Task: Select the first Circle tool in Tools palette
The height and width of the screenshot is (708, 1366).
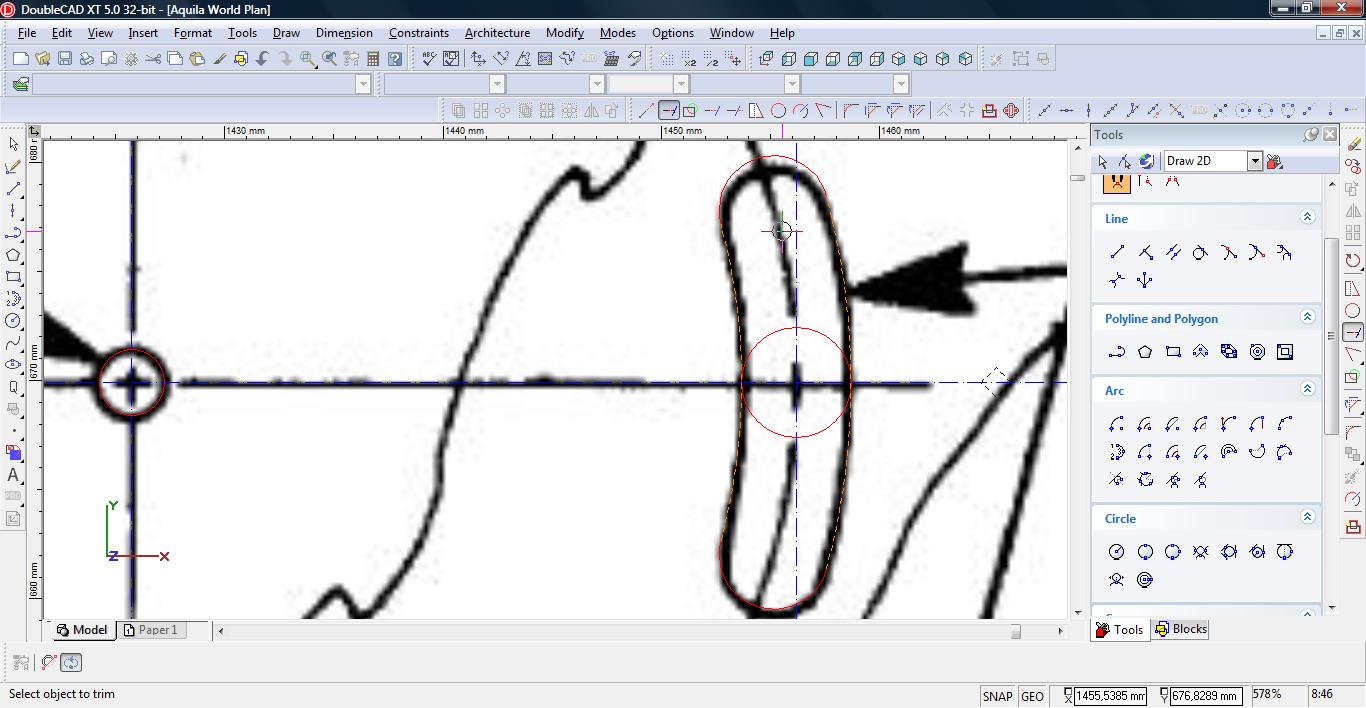Action: click(x=1117, y=551)
